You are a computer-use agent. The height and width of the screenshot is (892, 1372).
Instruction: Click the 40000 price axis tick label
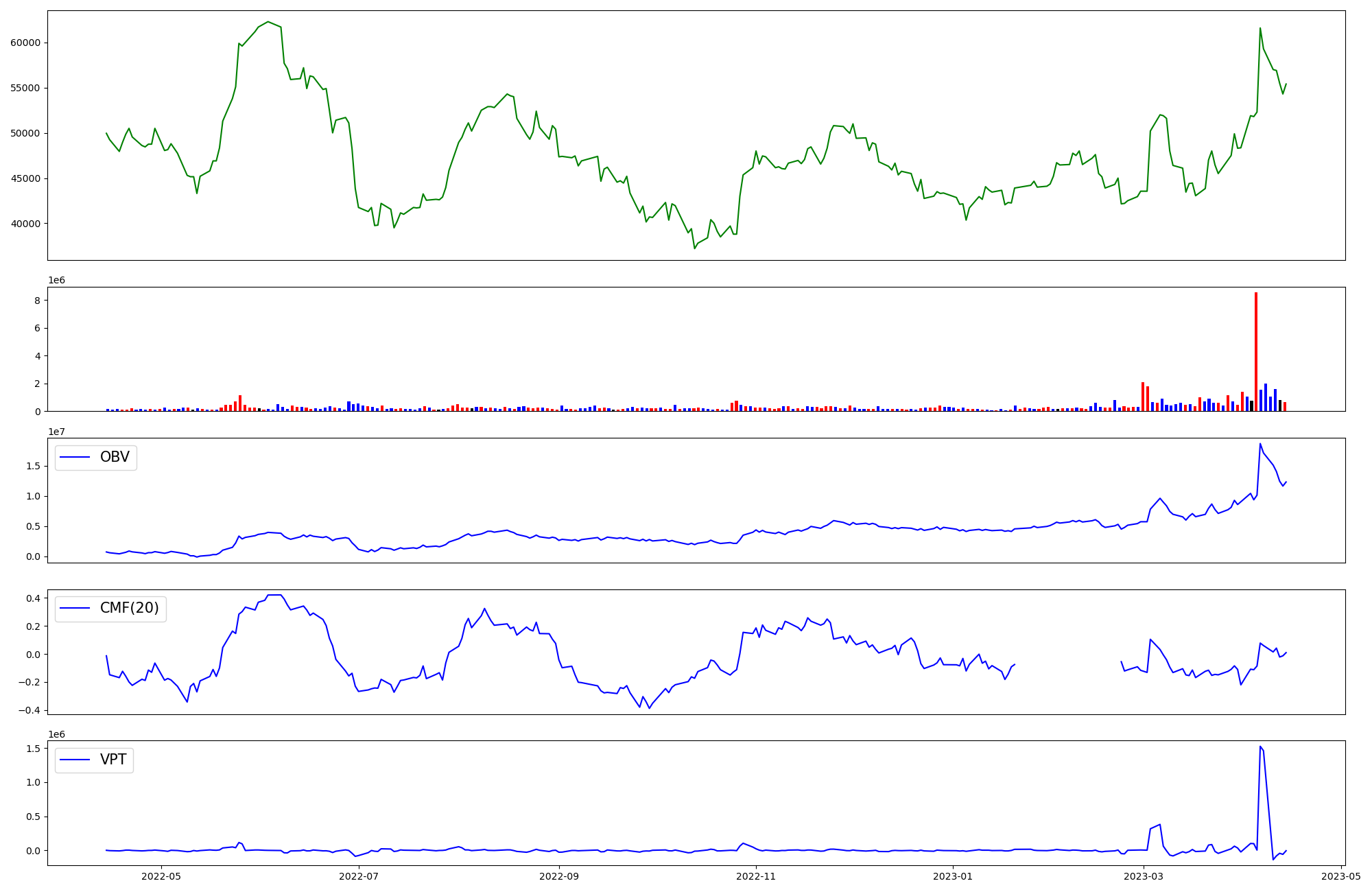point(25,224)
